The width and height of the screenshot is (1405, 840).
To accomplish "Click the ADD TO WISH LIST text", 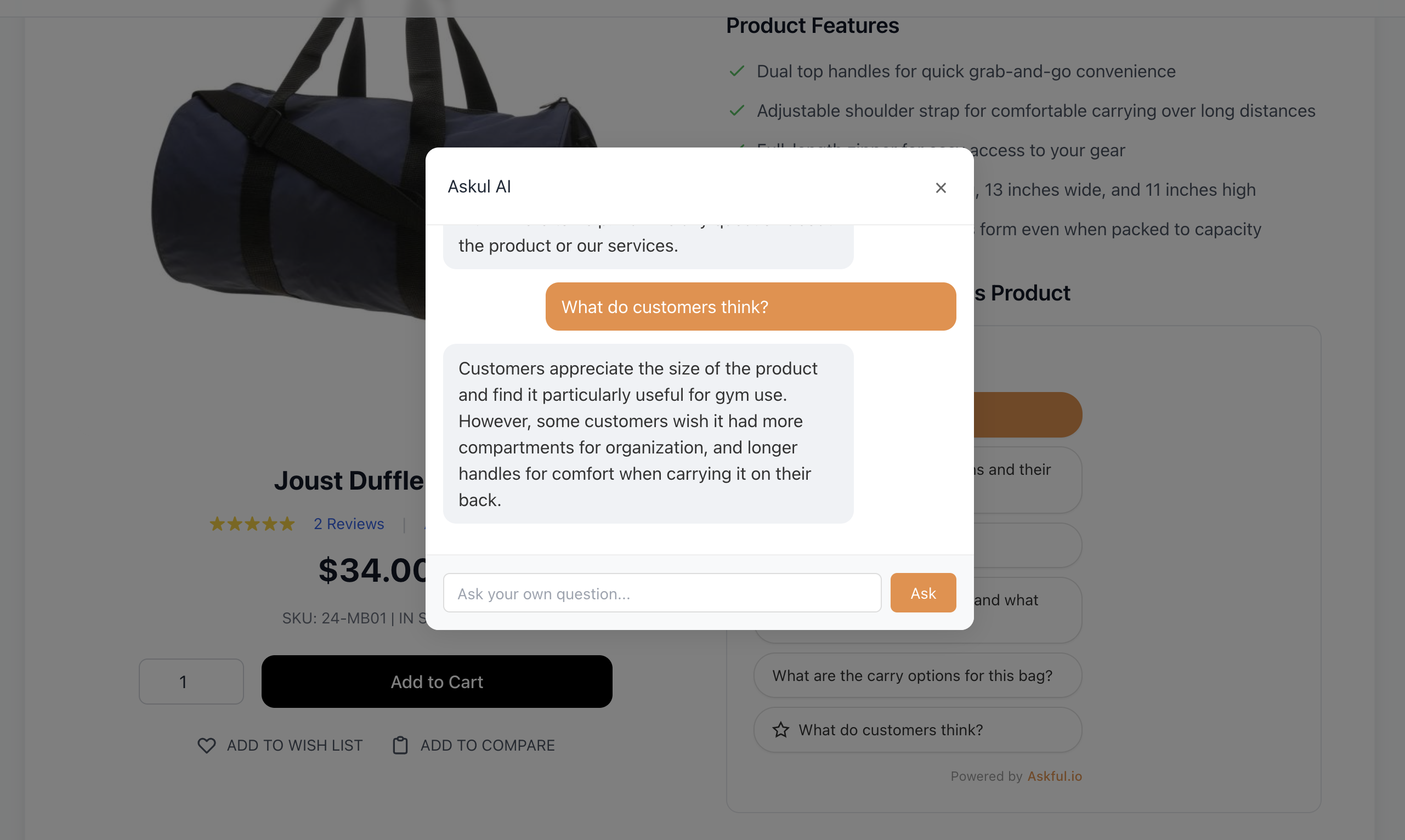I will (x=294, y=745).
